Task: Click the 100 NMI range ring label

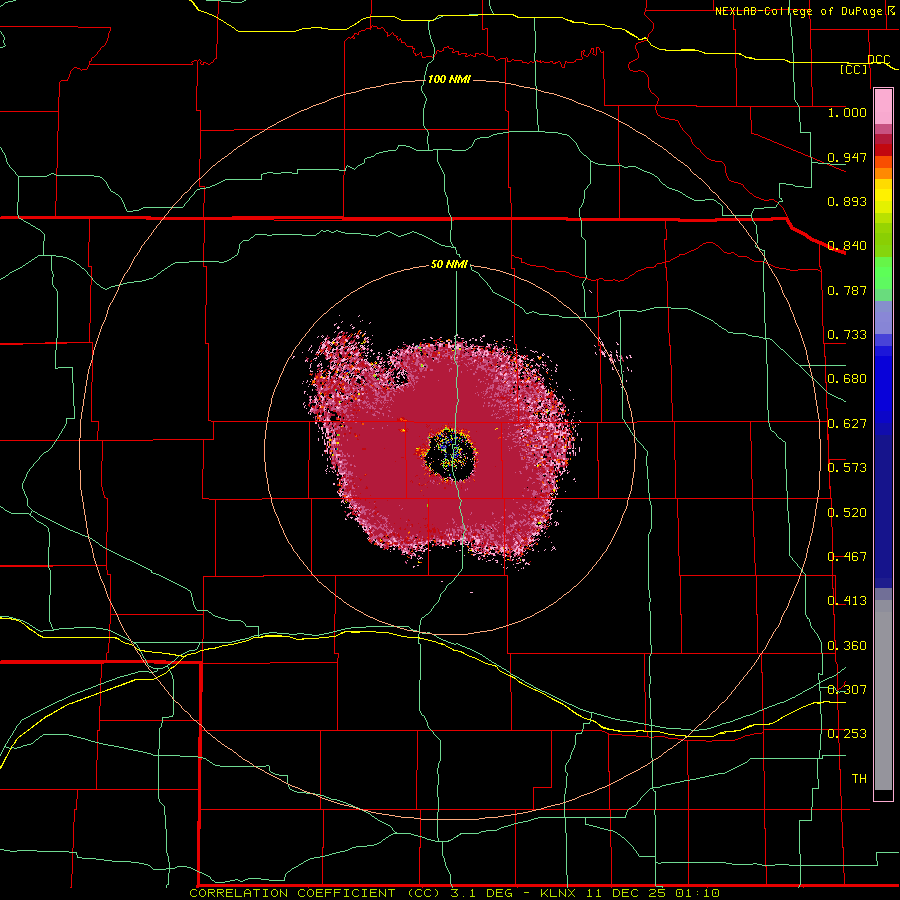Action: [x=449, y=79]
